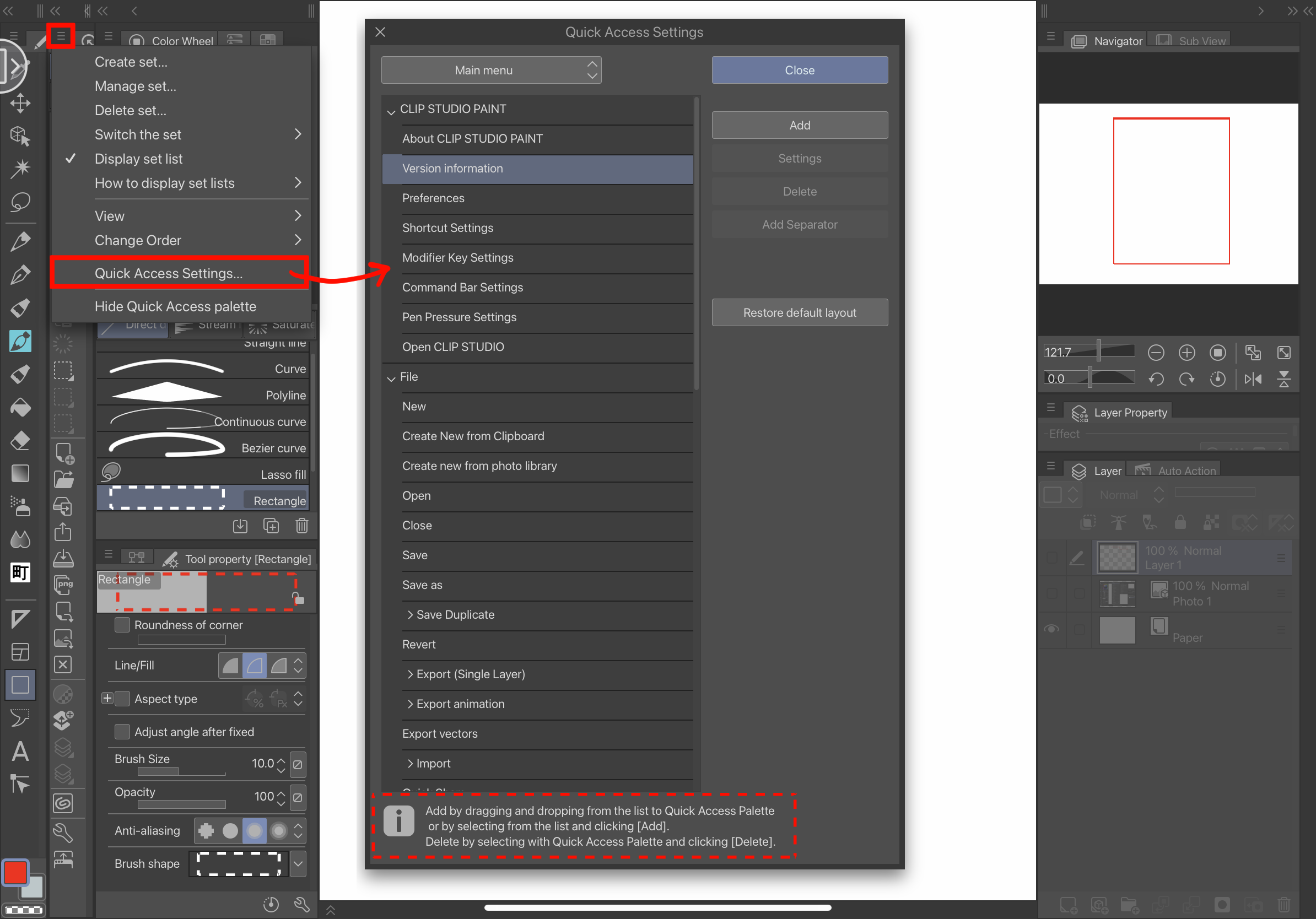Toggle Aspect type checkbox

(x=122, y=699)
